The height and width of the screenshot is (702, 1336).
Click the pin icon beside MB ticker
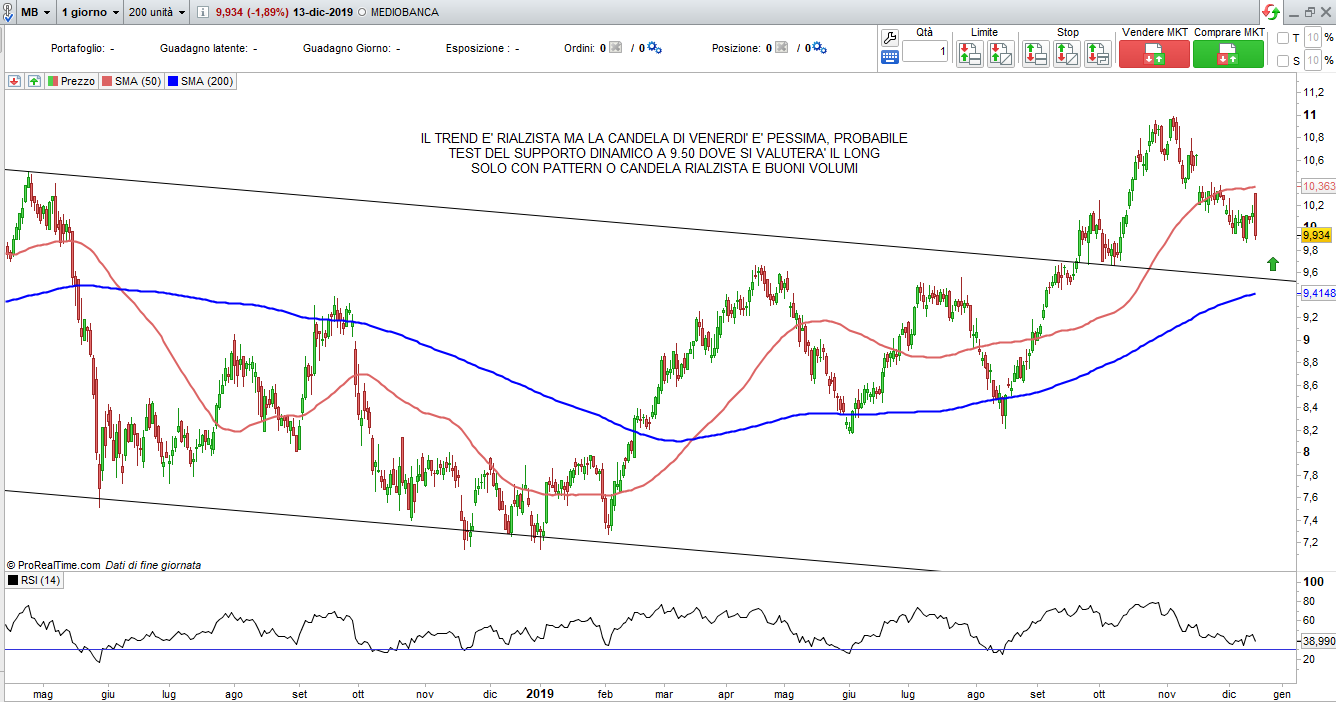(x=10, y=13)
